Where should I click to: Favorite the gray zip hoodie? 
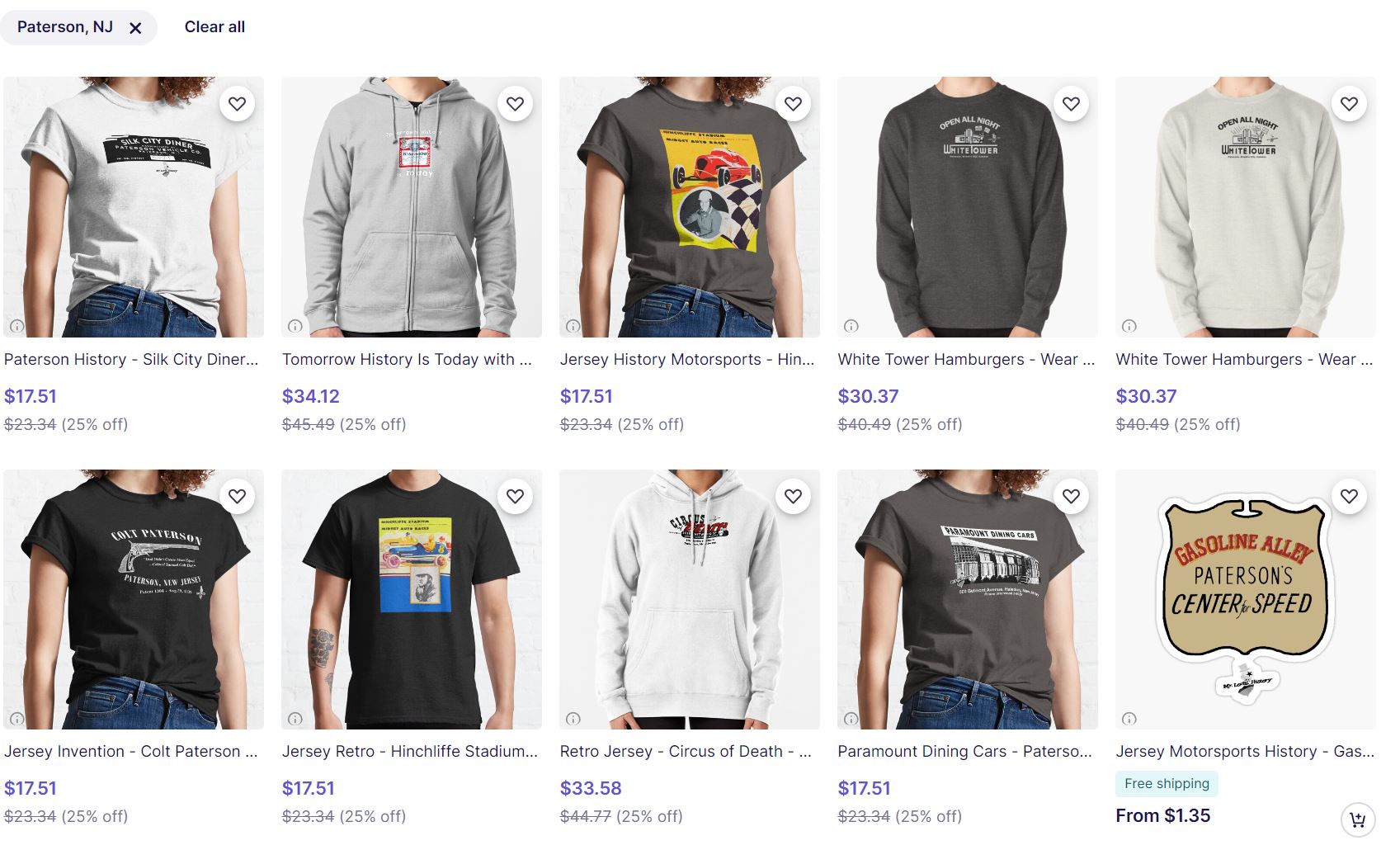[515, 104]
